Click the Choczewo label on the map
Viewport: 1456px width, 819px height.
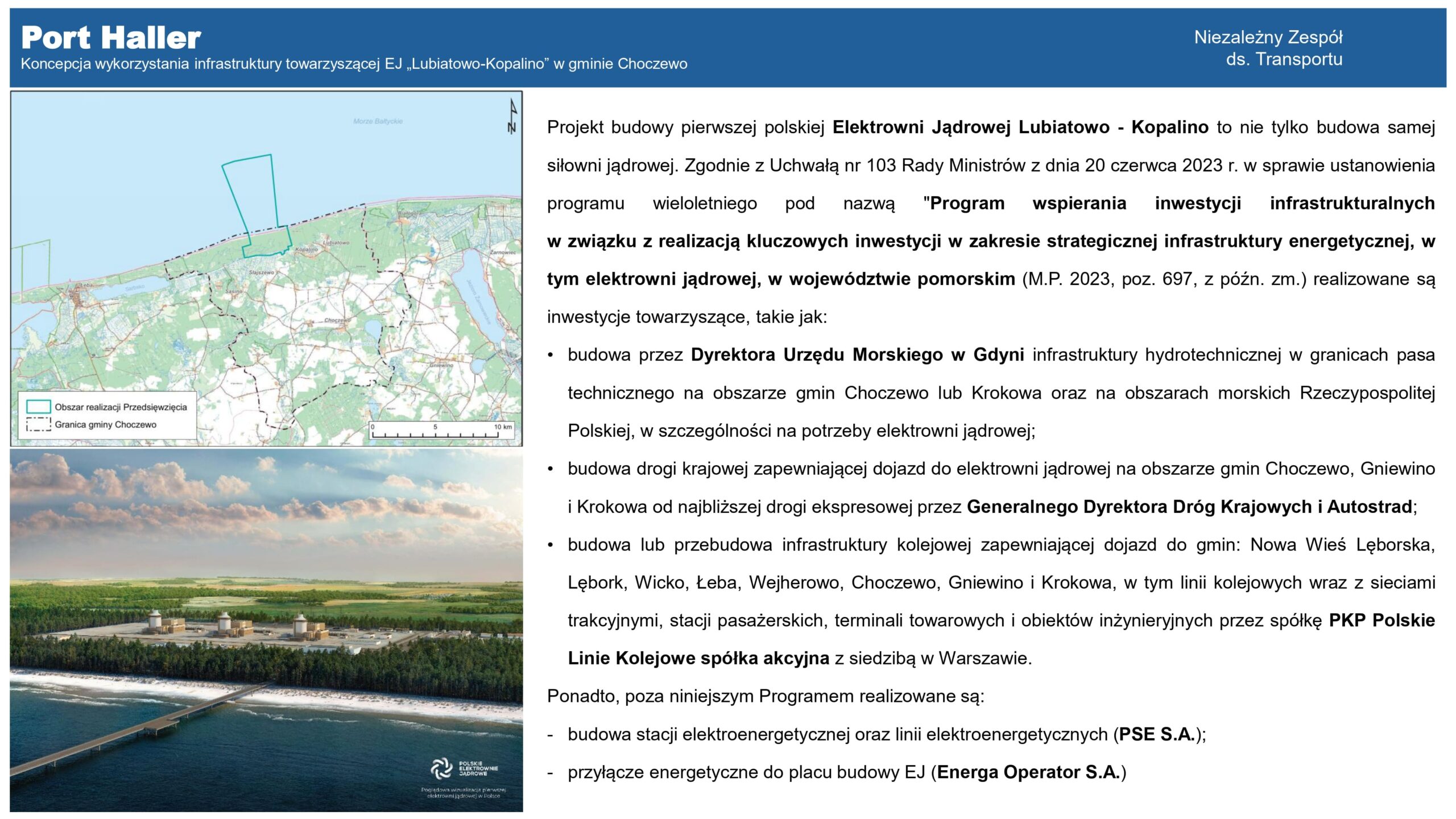click(337, 320)
